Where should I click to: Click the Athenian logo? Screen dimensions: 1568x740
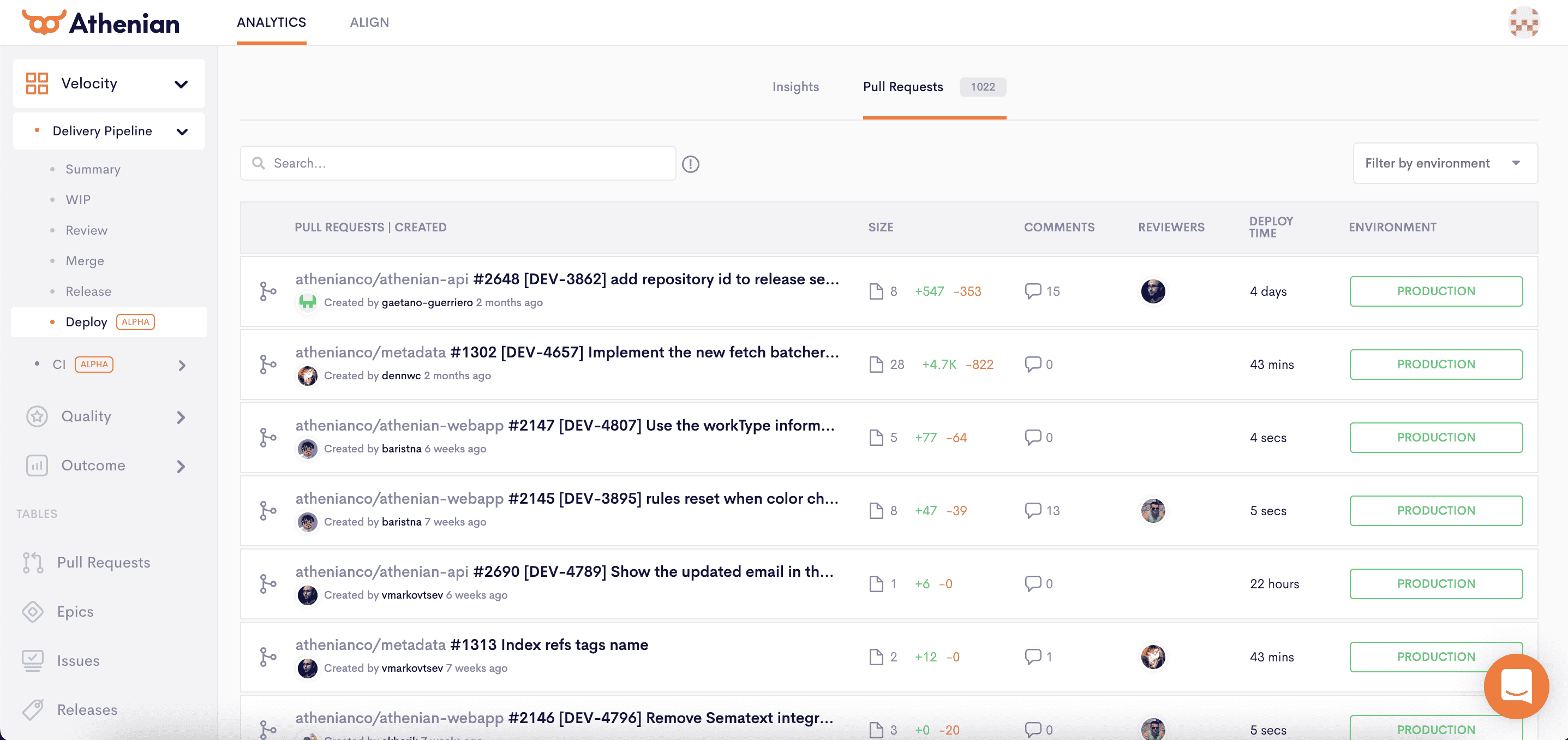(x=100, y=22)
